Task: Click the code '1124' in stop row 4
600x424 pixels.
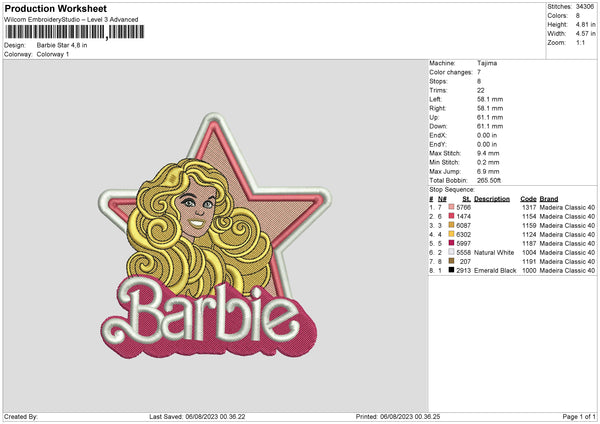Action: (529, 235)
